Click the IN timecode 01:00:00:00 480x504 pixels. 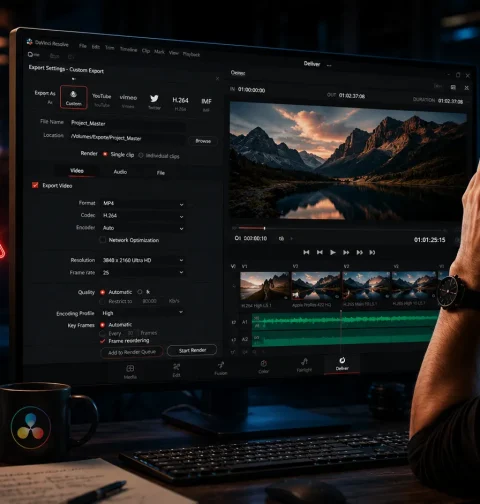(251, 90)
